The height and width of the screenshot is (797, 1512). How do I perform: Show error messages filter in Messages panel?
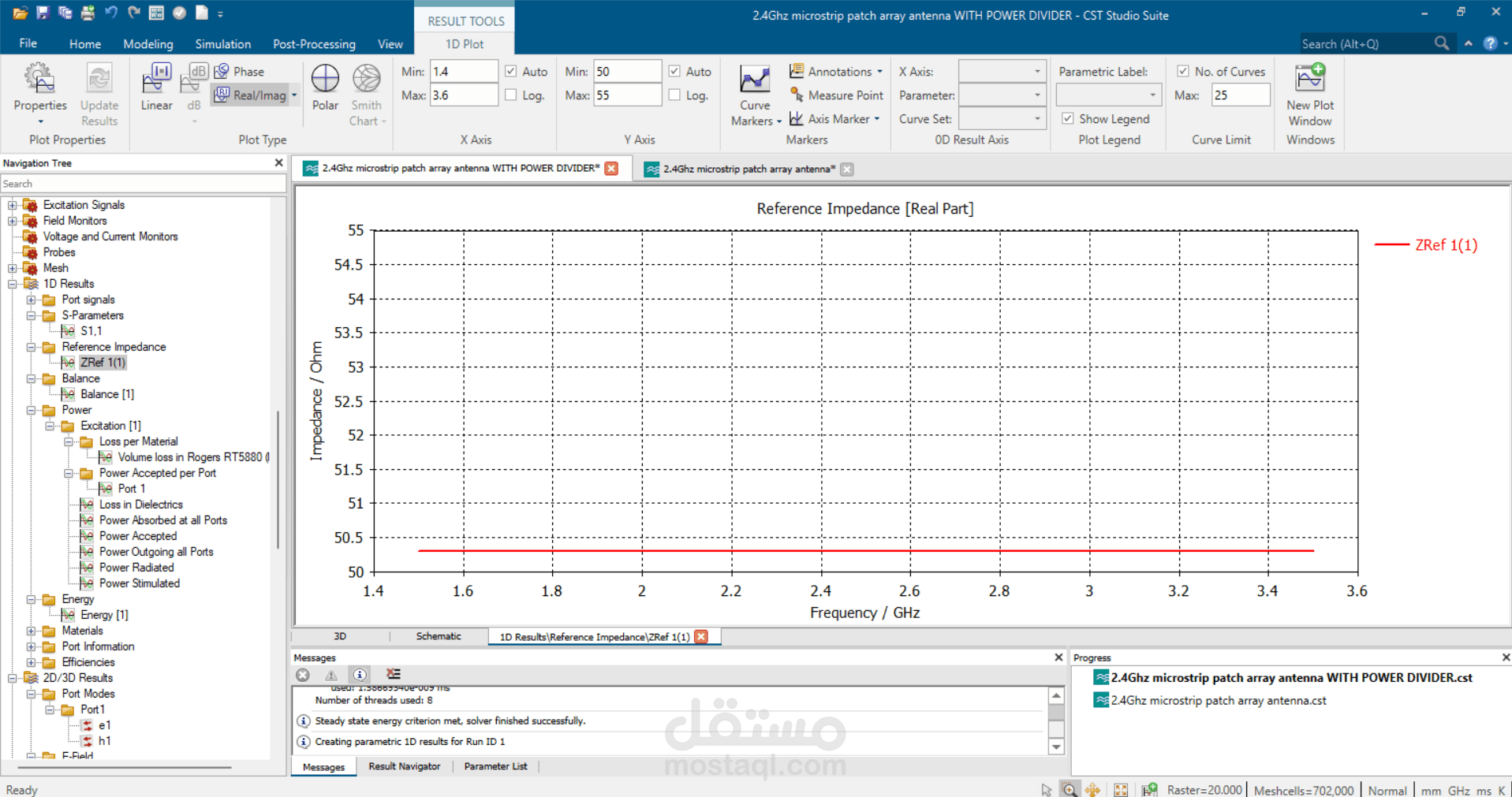[x=303, y=675]
